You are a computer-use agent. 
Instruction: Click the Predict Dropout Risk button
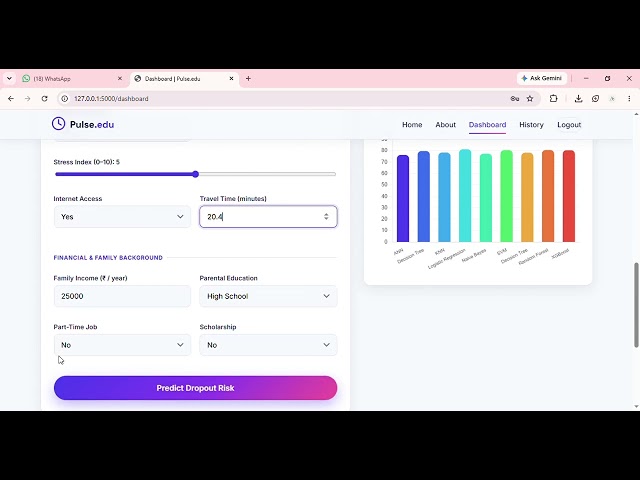pos(196,388)
